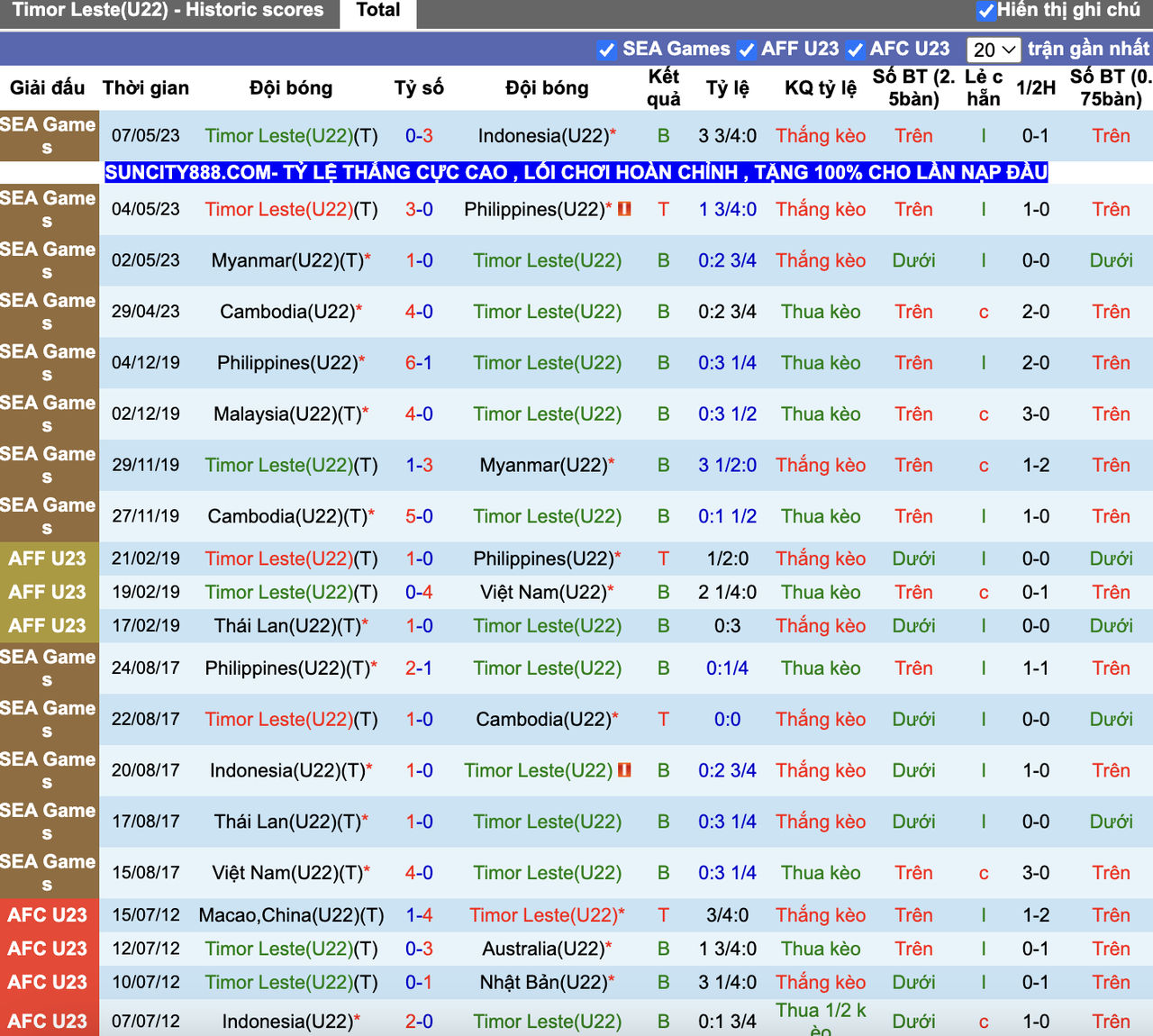The height and width of the screenshot is (1036, 1153).
Task: Open the 2-0 score on 07/07/12
Action: [419, 1022]
